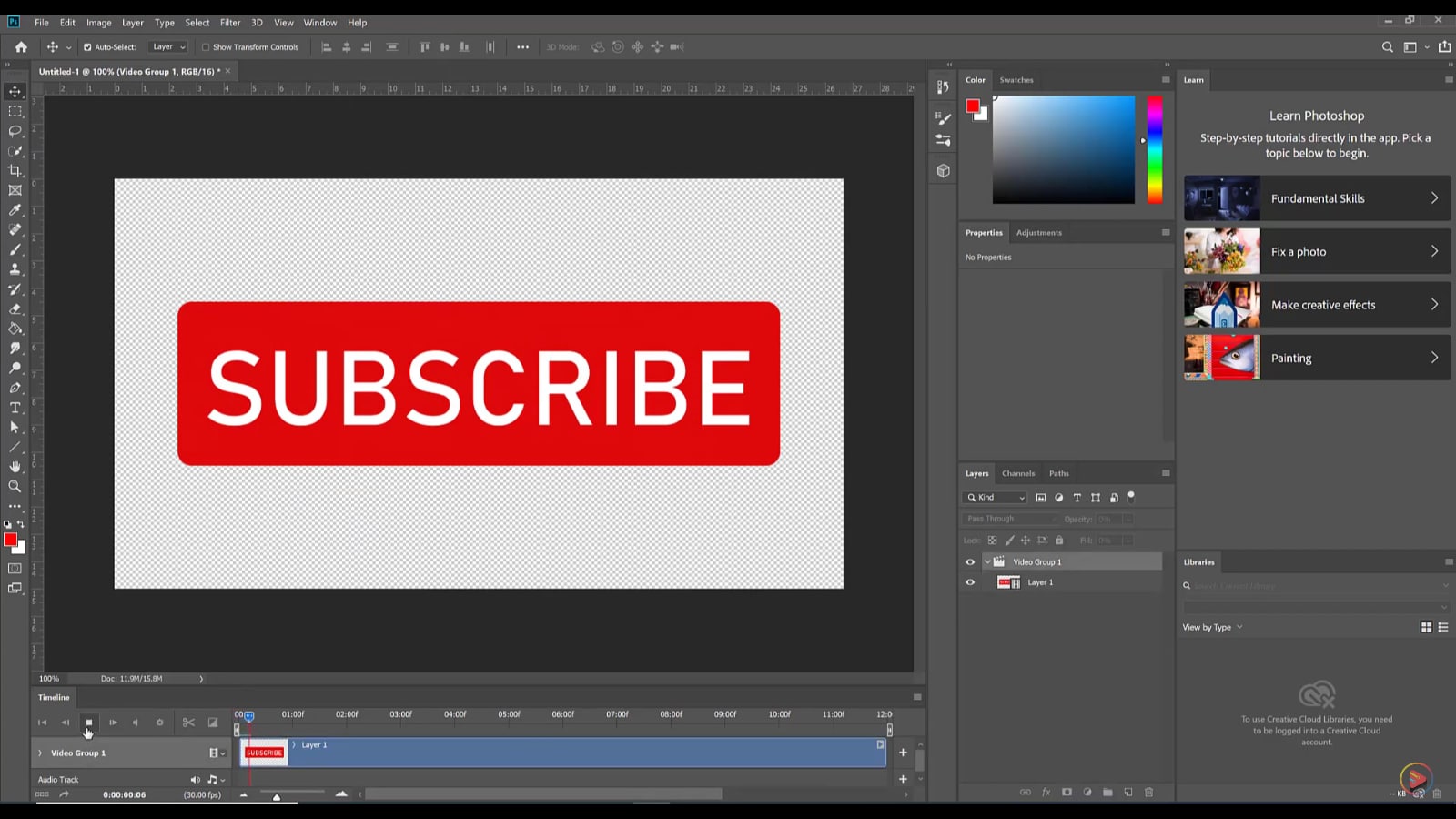
Task: Create a new group folder icon
Action: pos(1107,793)
